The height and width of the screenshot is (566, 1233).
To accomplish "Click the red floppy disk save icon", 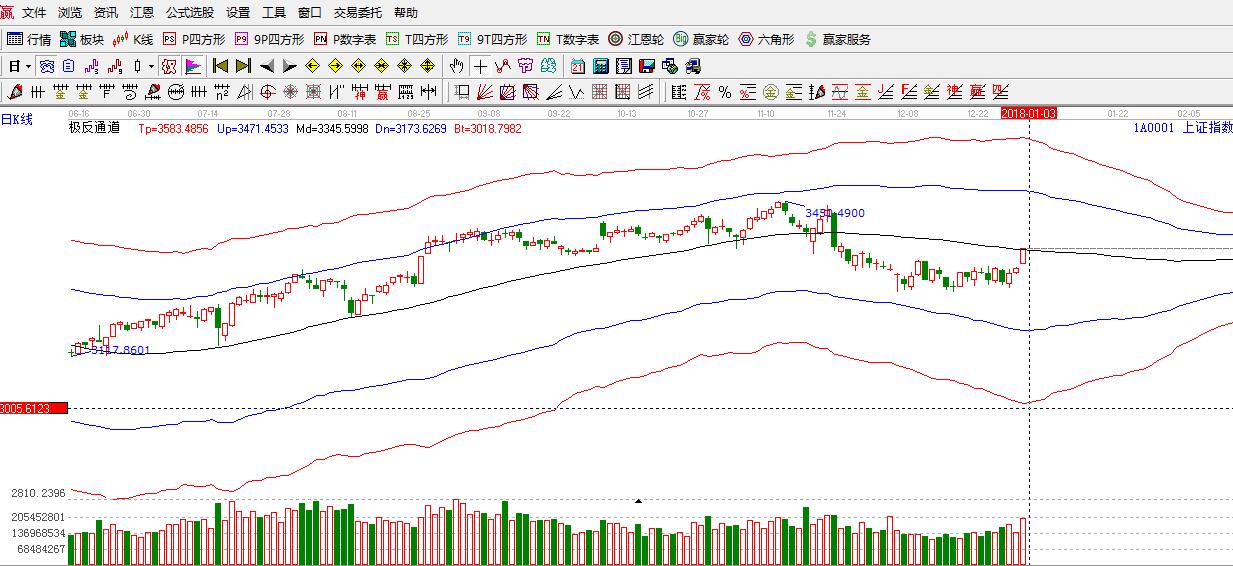I will (x=646, y=67).
